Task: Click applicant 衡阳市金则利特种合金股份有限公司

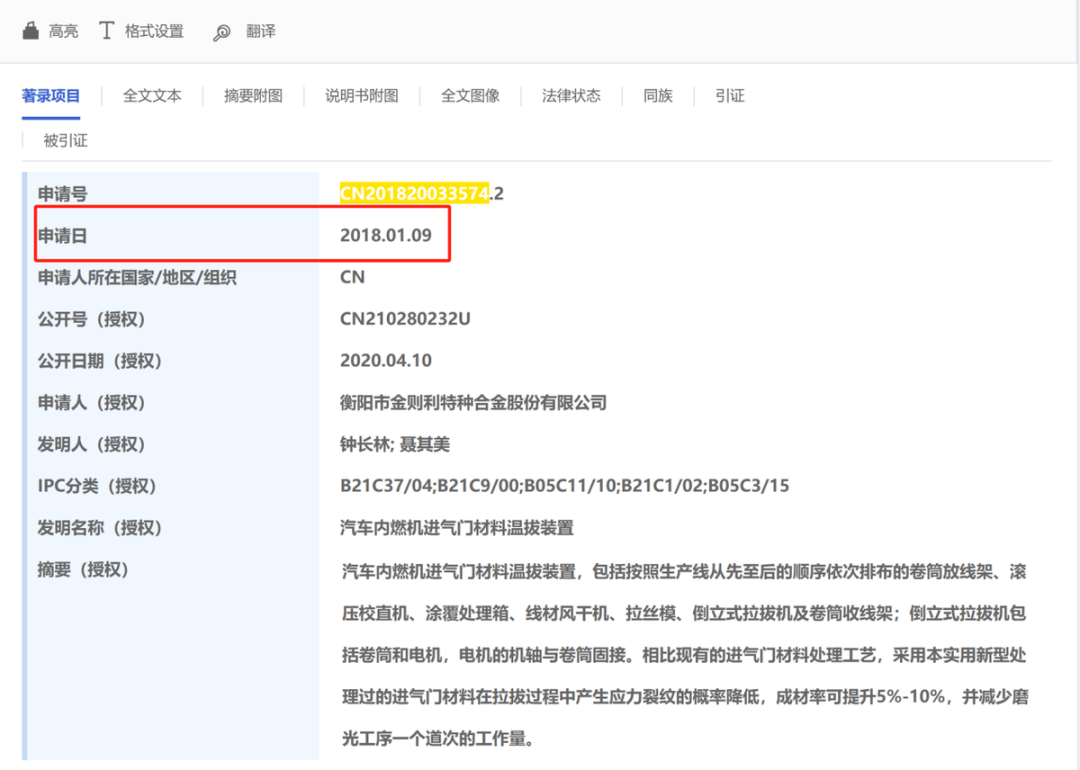Action: coord(473,403)
